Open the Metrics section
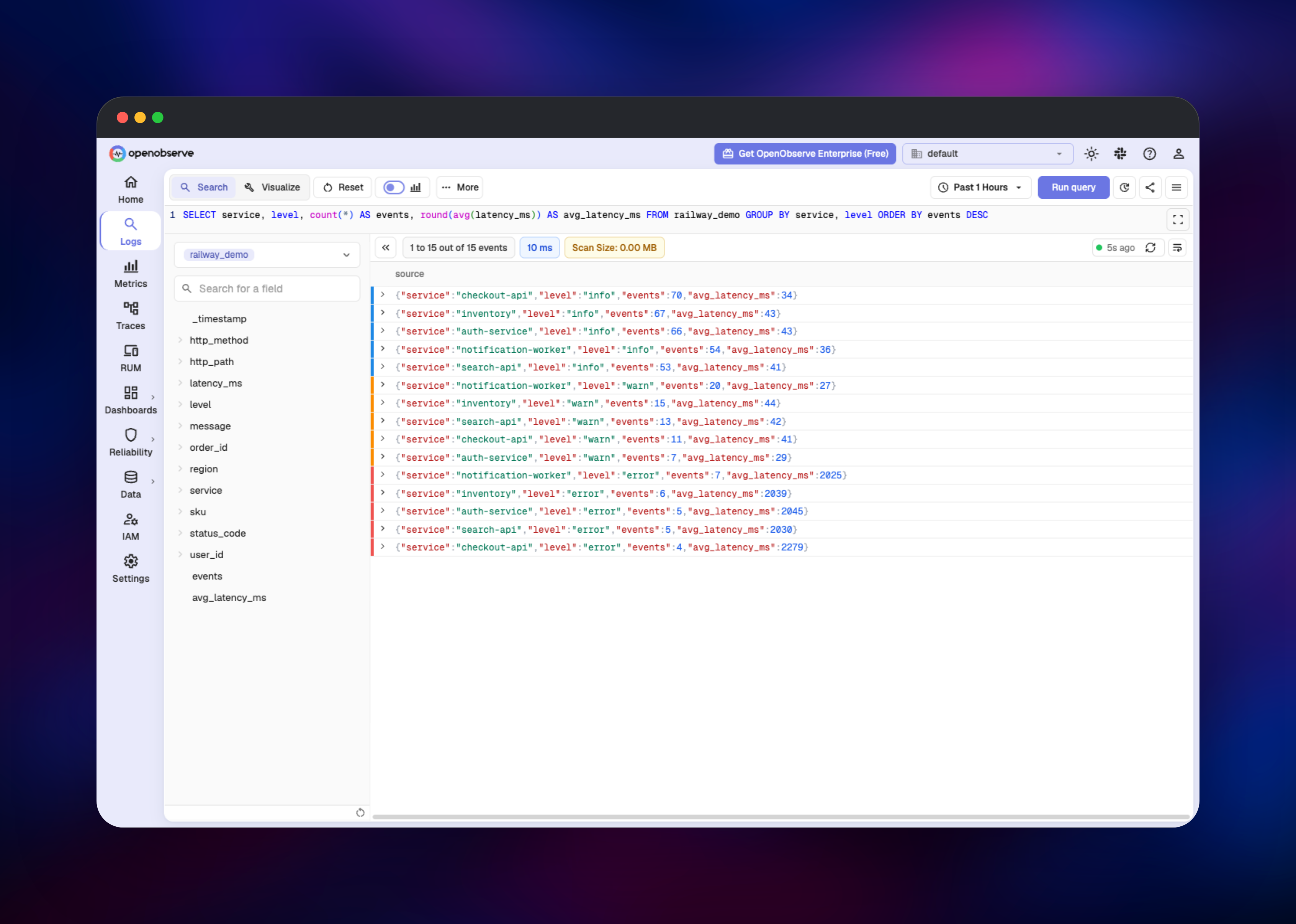This screenshot has height=924, width=1296. click(130, 274)
